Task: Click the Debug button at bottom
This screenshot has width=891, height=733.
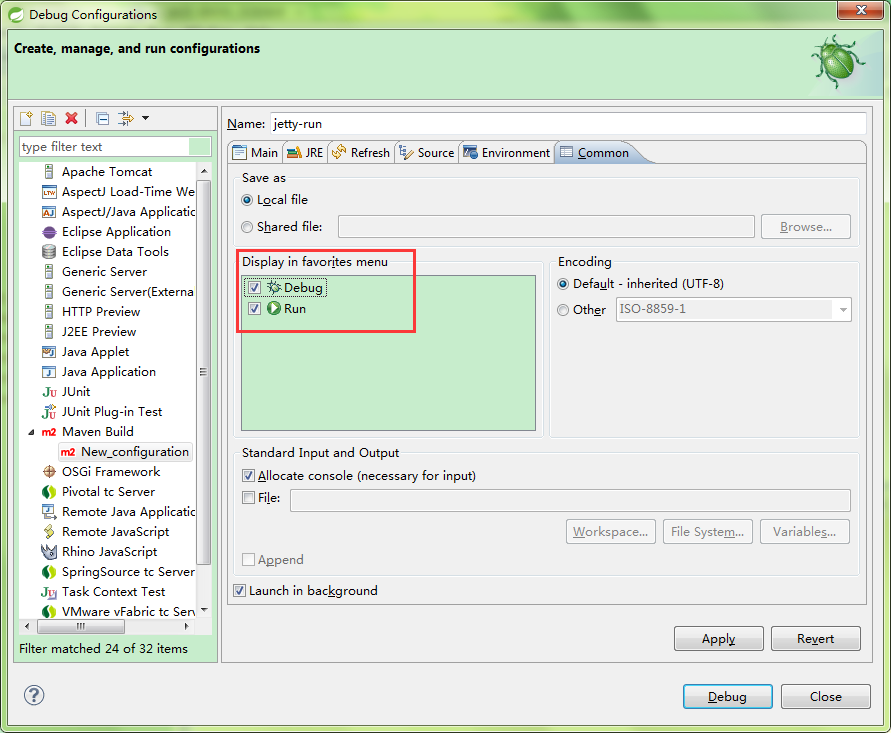Action: [x=727, y=697]
